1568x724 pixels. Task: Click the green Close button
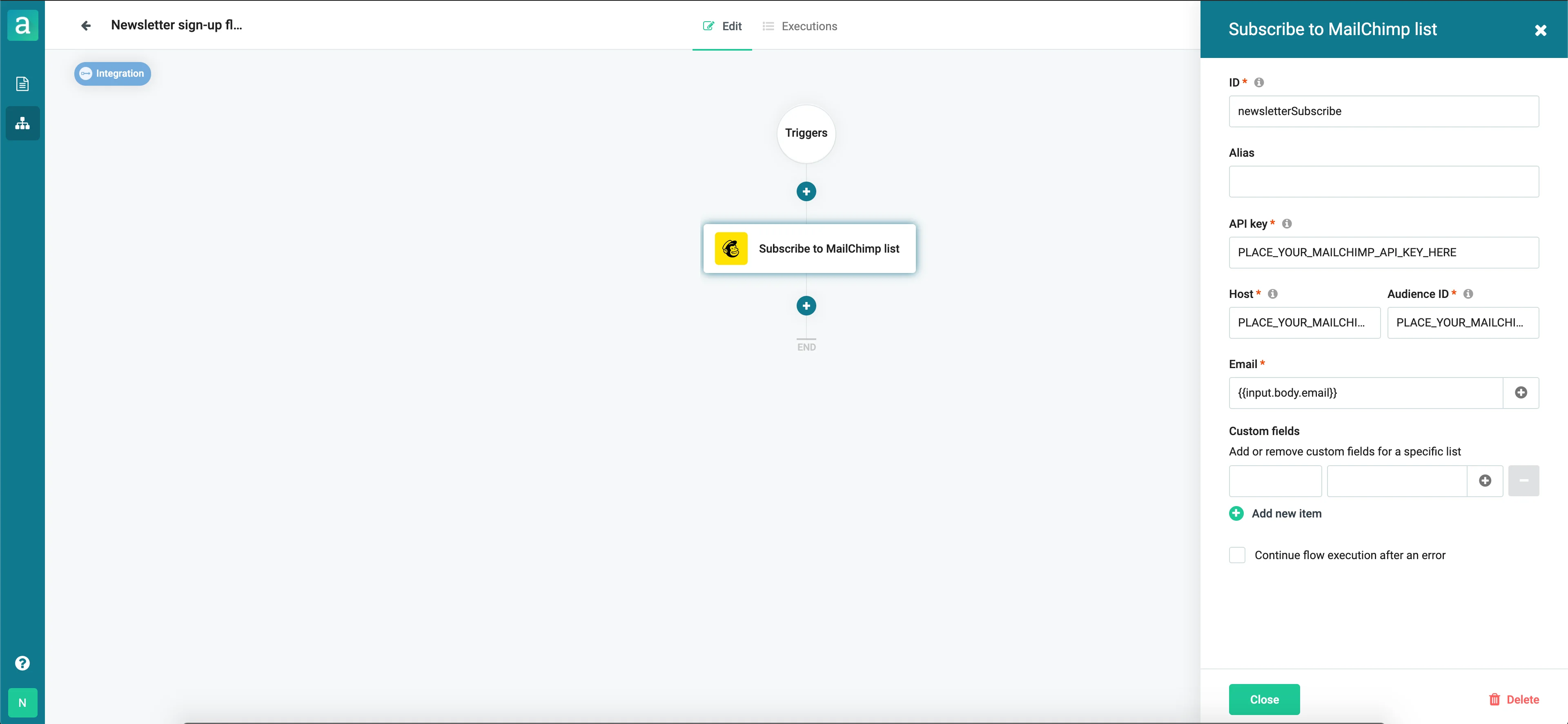(x=1264, y=699)
